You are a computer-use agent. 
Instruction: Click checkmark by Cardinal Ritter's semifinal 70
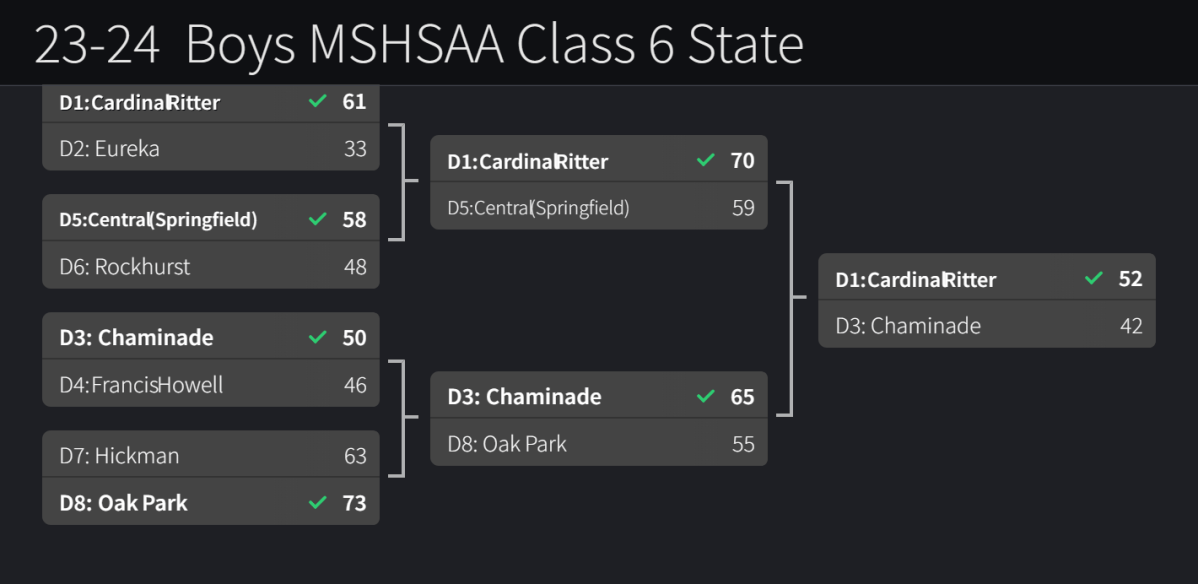(x=706, y=160)
